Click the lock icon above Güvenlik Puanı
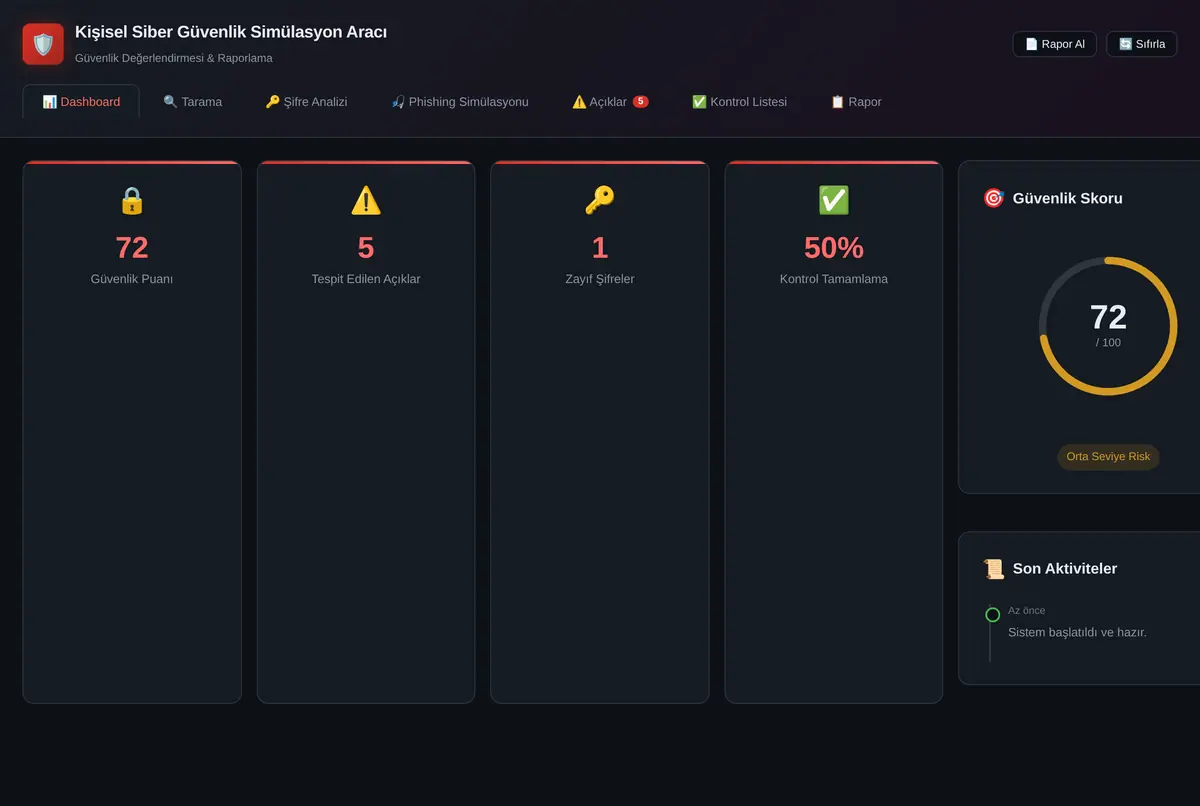This screenshot has width=1200, height=806. (x=132, y=200)
